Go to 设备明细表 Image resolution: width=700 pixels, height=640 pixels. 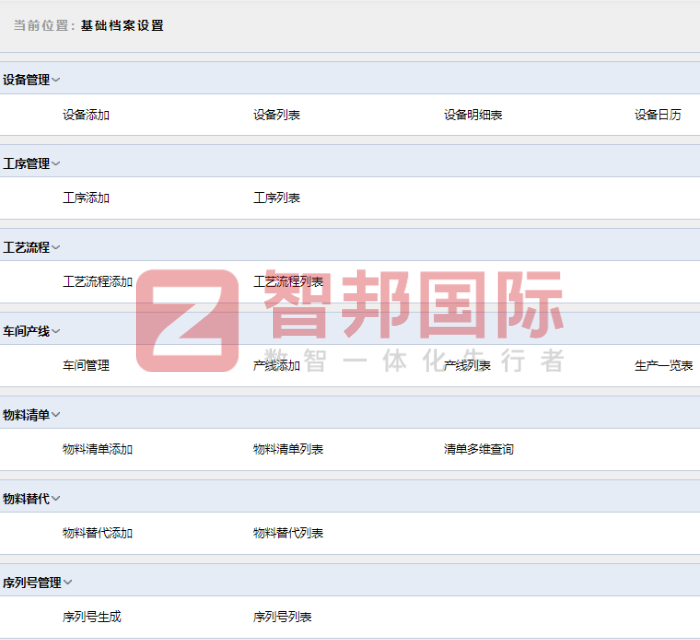[473, 115]
